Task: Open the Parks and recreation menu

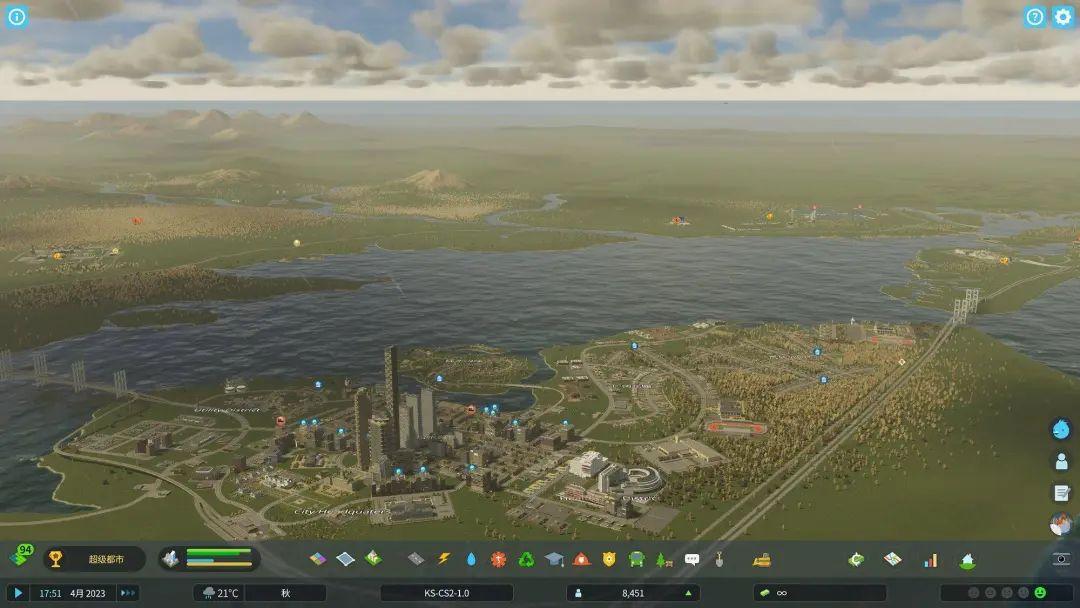Action: coord(664,560)
